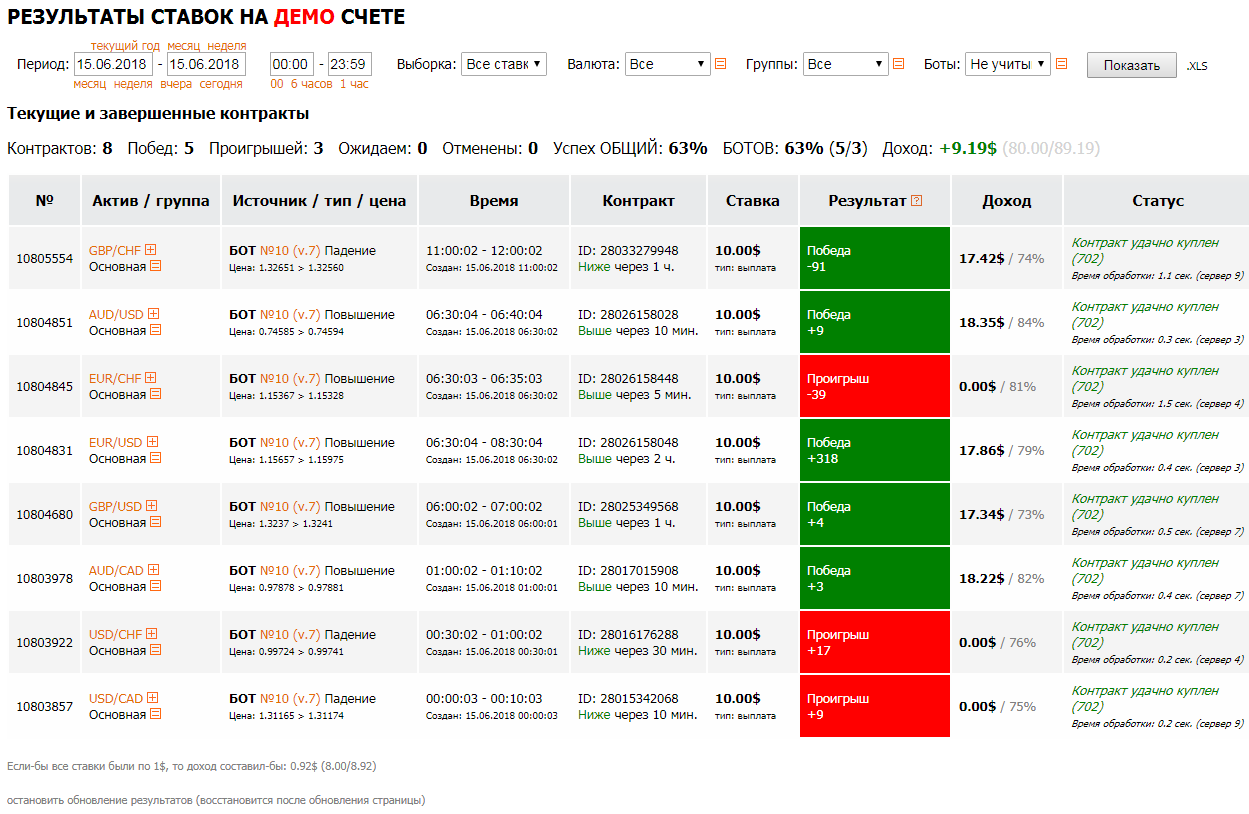Select the сегодня period shortcut

tap(221, 84)
